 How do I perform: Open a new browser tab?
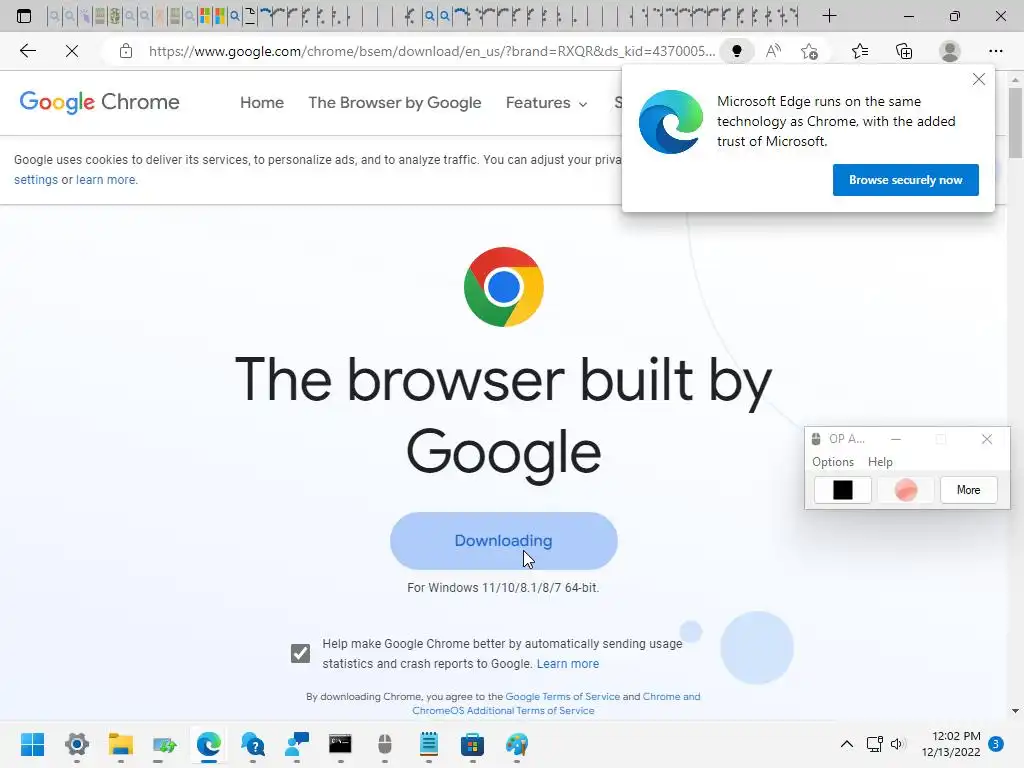pyautogui.click(x=829, y=16)
